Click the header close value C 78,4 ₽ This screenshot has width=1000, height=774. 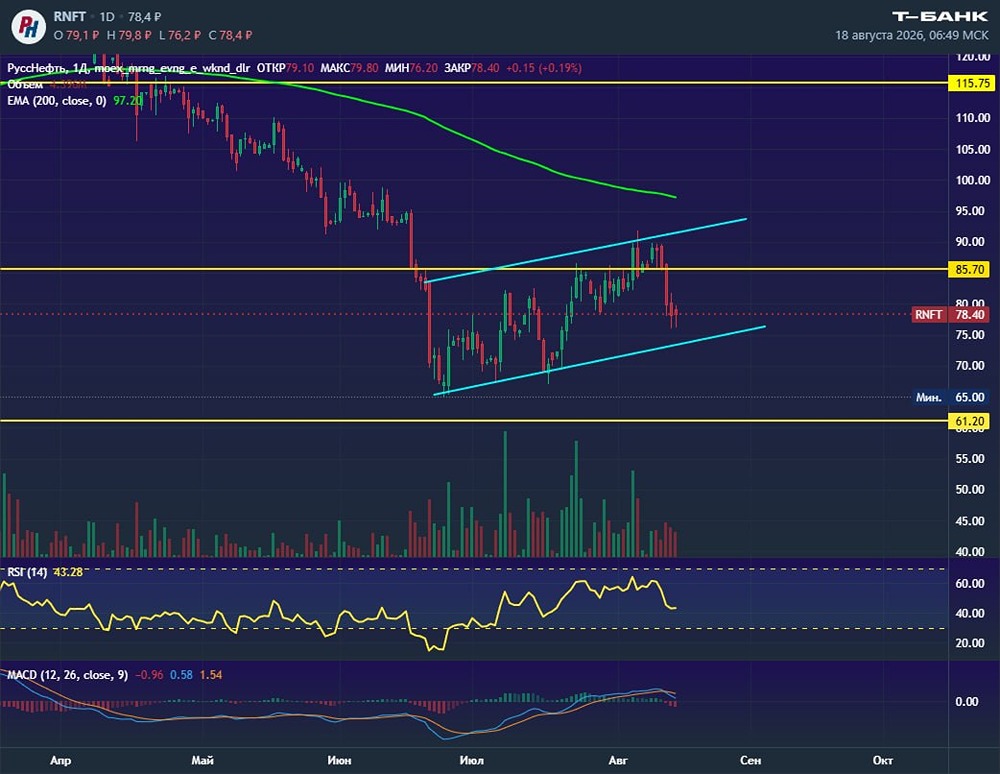[x=230, y=36]
